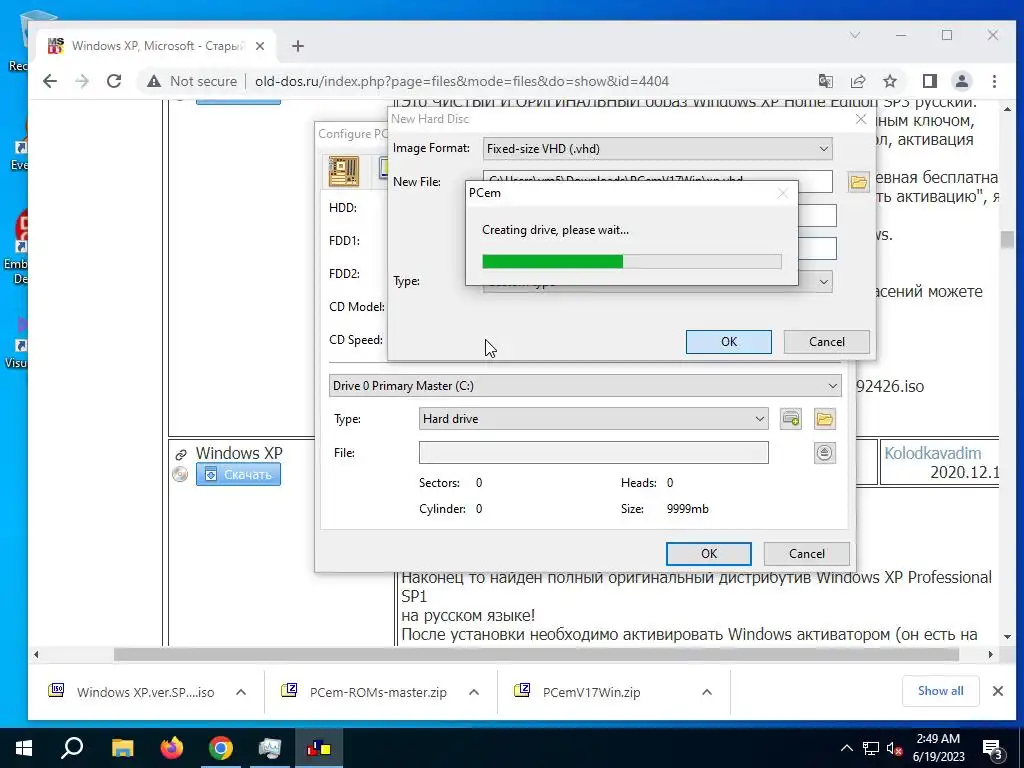This screenshot has height=768, width=1024.
Task: Click OK in New Hard Disc dialog
Action: pos(729,342)
